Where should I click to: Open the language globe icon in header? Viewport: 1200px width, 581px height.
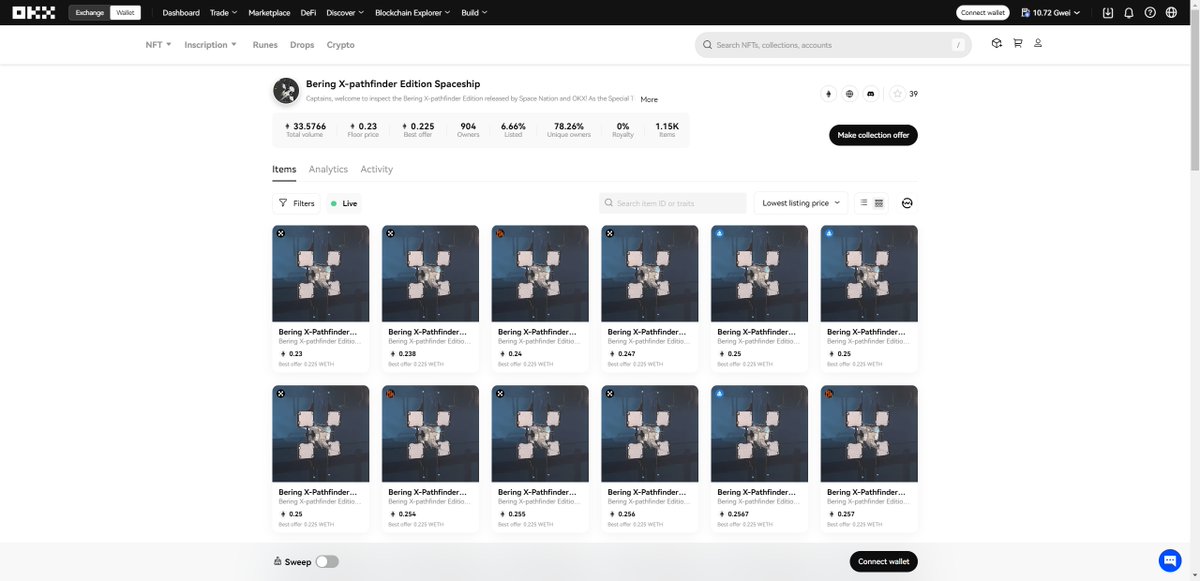click(1171, 13)
